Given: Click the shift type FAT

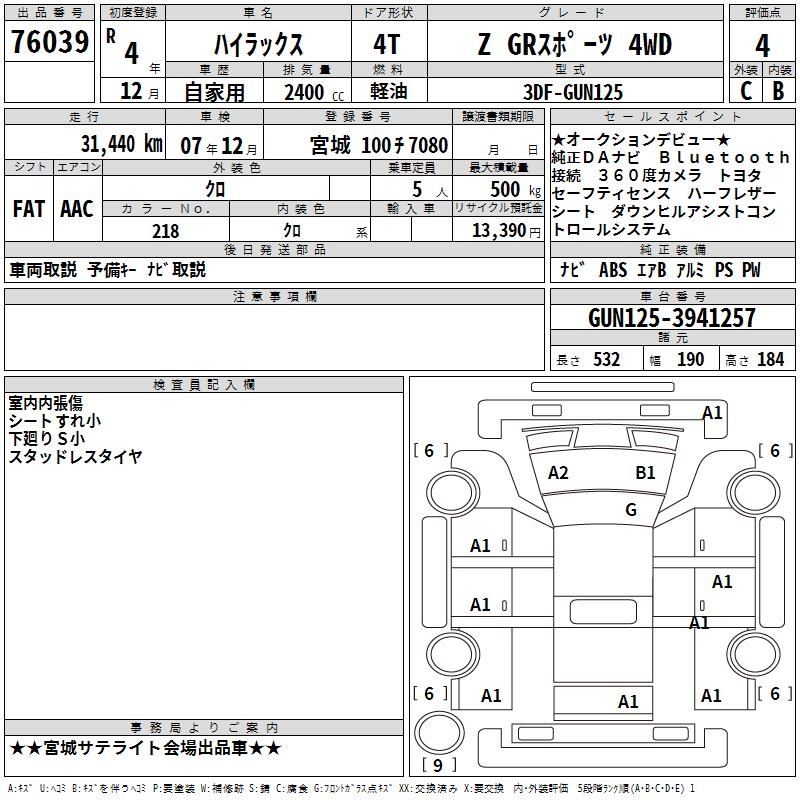Looking at the screenshot, I should [x=29, y=209].
